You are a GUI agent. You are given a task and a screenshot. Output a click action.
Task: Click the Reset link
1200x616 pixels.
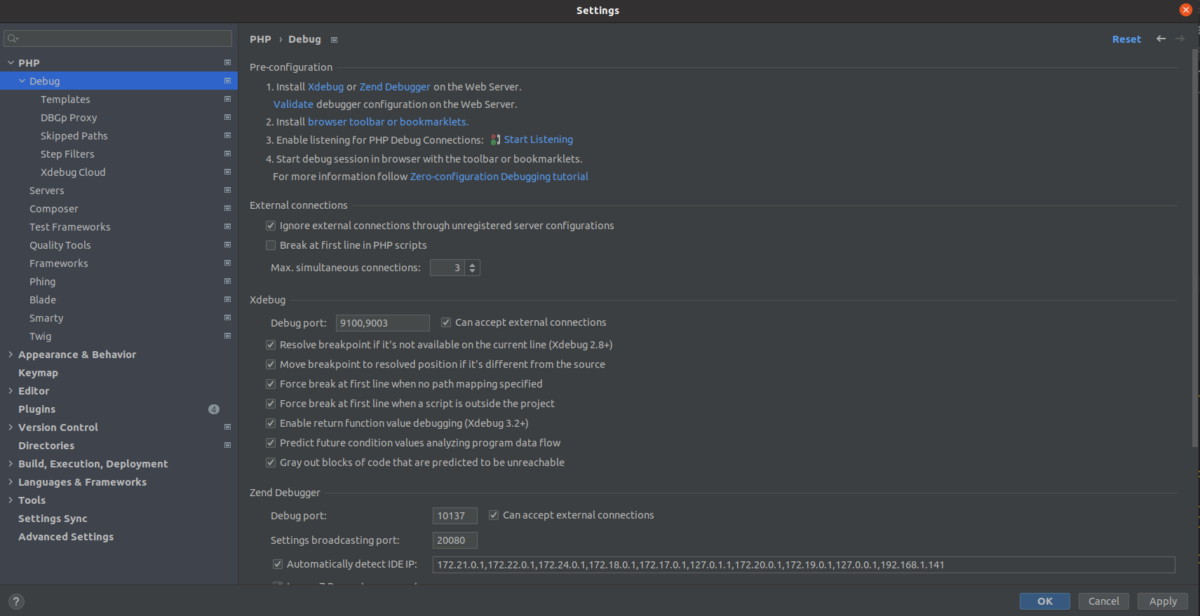1126,39
